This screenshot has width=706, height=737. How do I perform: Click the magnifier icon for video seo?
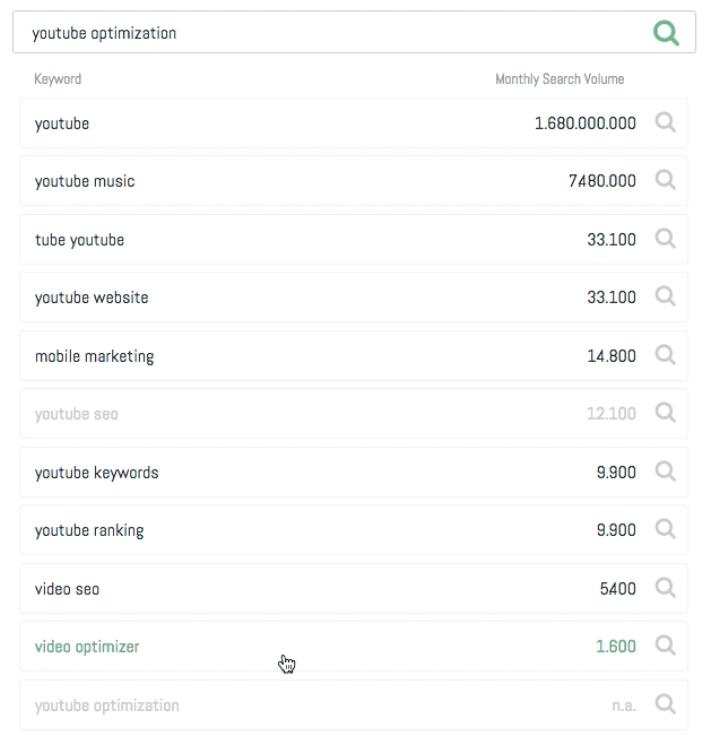coord(666,588)
